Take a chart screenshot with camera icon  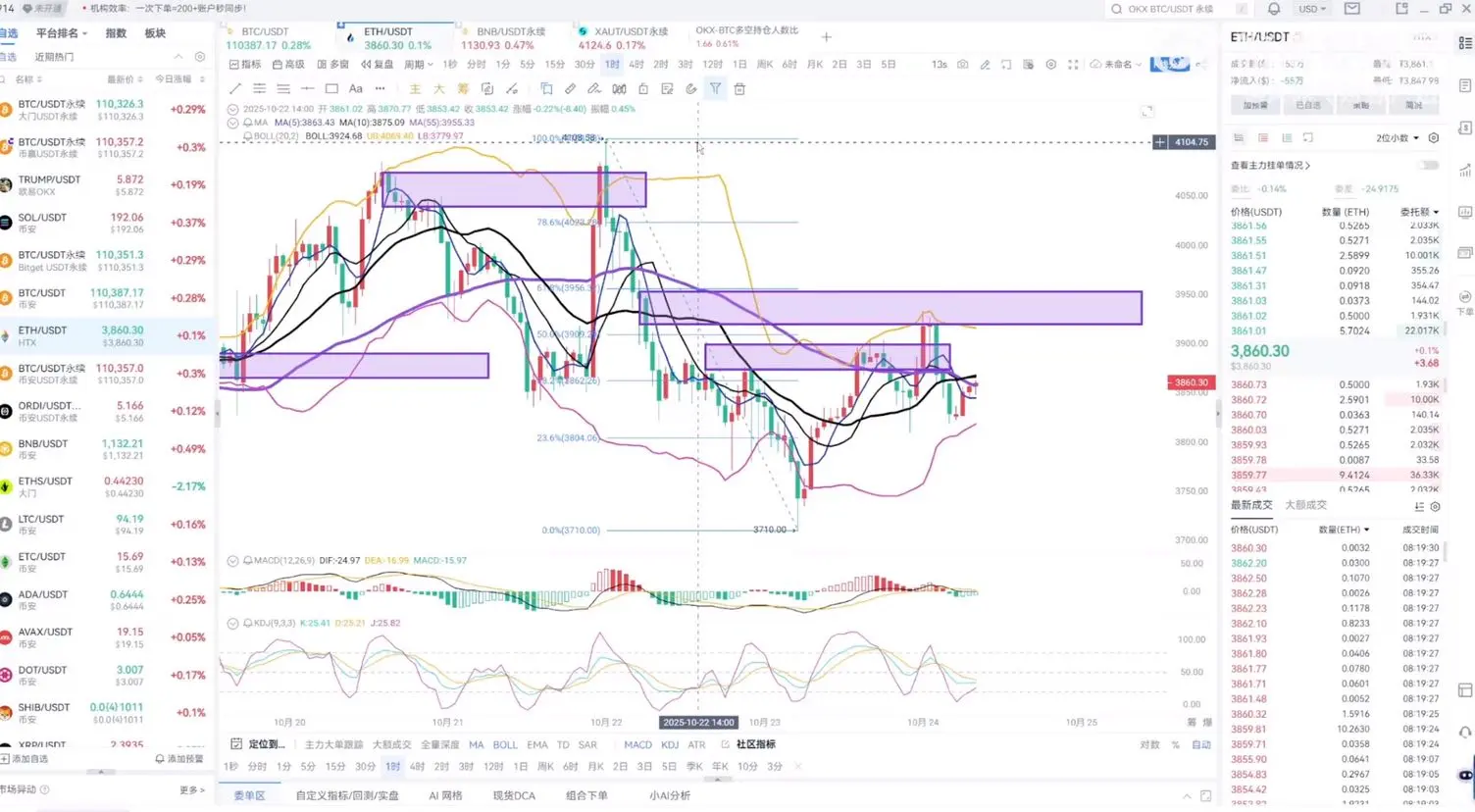coord(962,65)
